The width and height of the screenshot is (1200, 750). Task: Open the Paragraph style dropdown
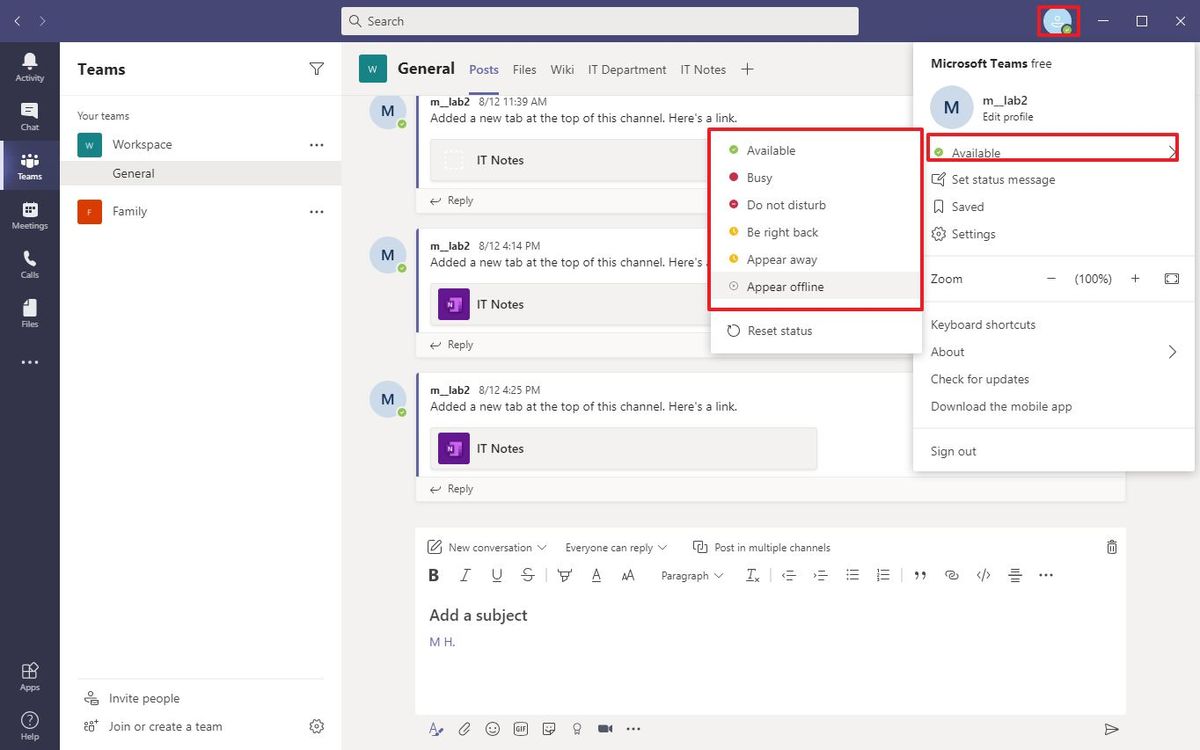click(x=691, y=575)
